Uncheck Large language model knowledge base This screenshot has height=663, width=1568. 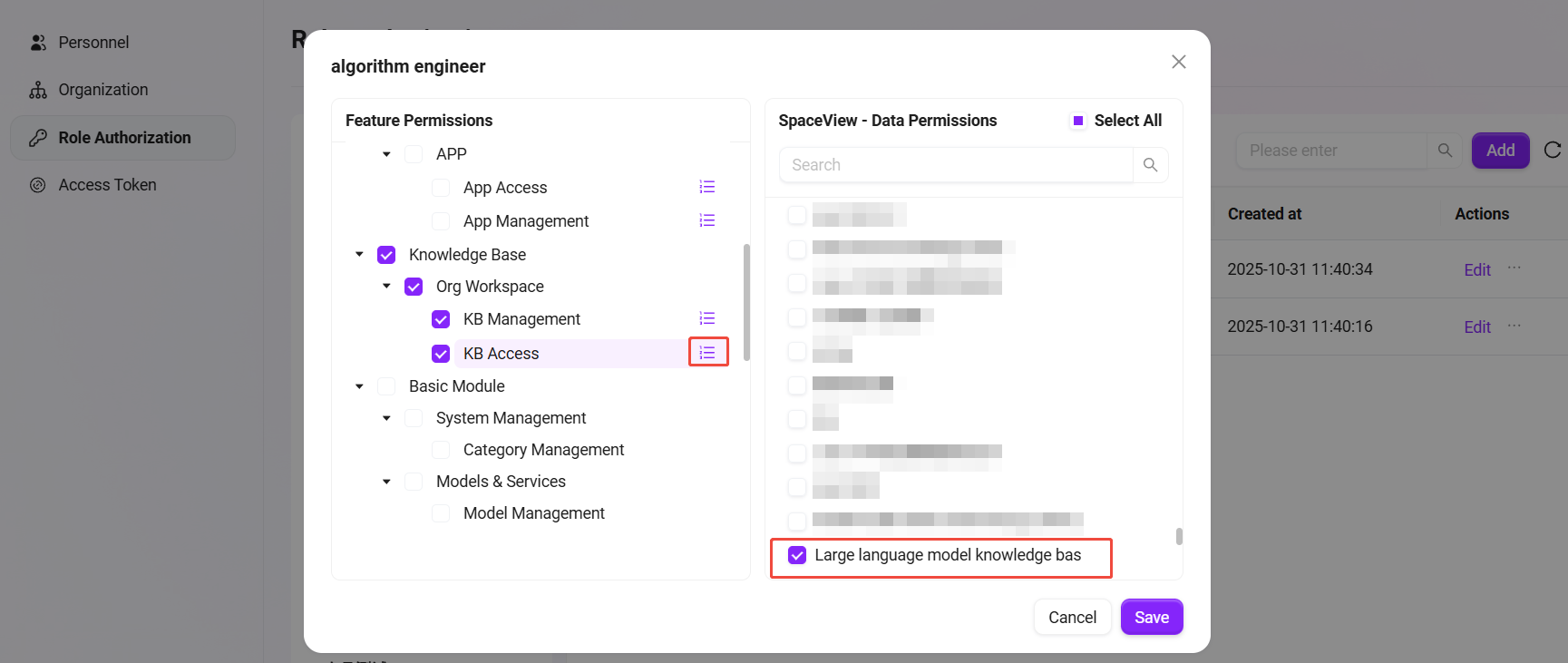coord(797,555)
